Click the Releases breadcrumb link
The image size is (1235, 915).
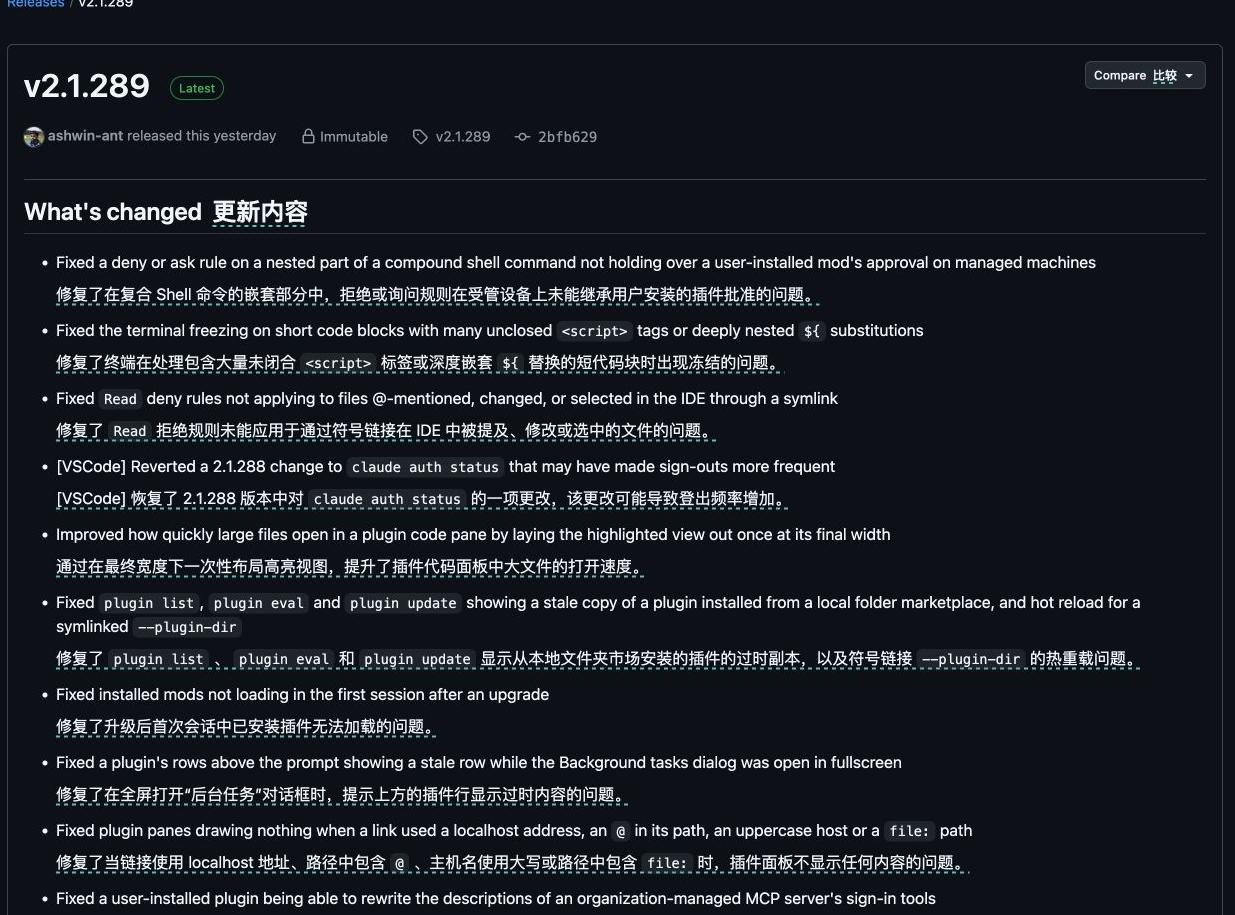[x=36, y=4]
